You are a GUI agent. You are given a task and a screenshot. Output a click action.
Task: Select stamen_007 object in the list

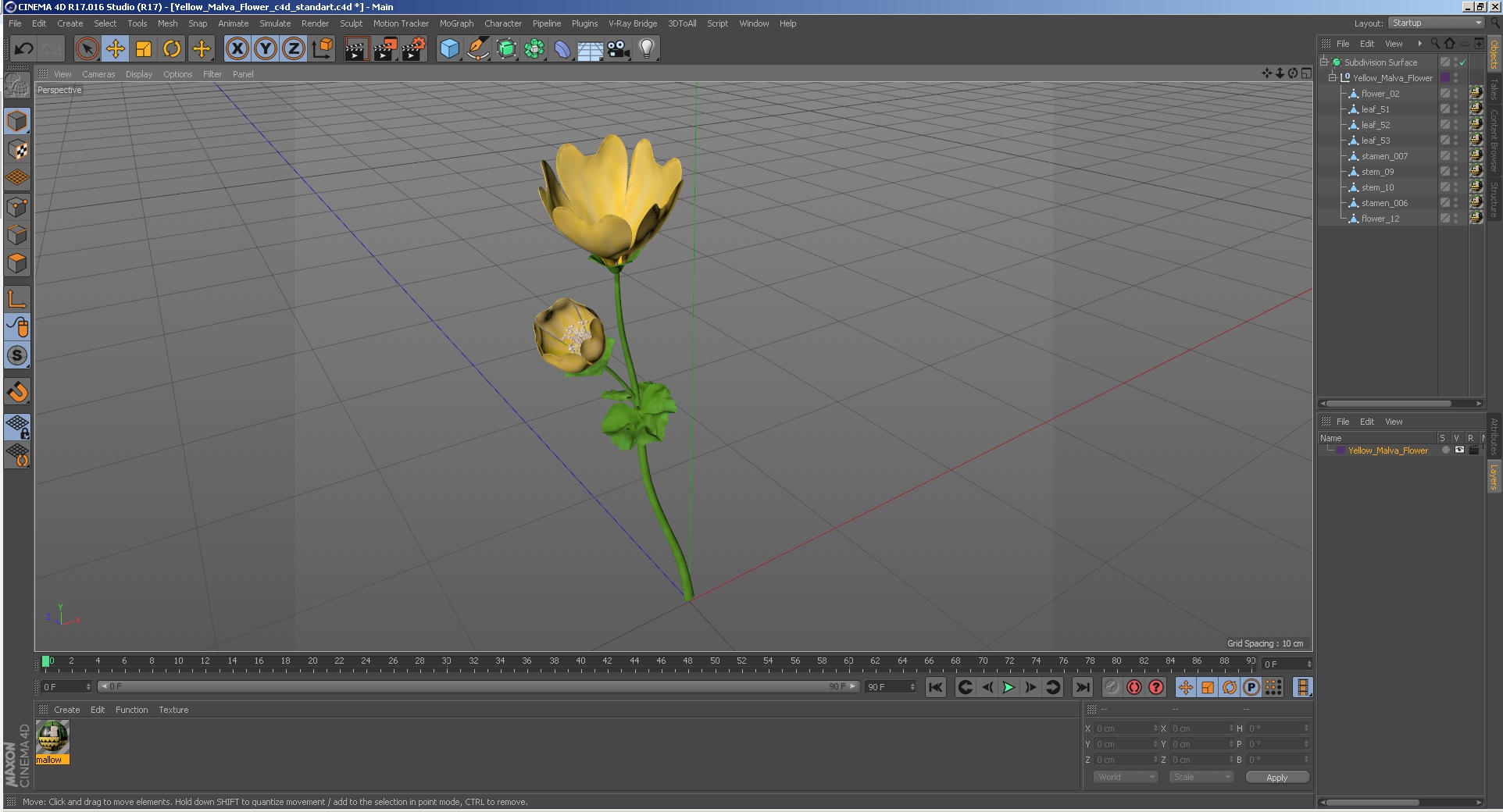pyautogui.click(x=1384, y=156)
